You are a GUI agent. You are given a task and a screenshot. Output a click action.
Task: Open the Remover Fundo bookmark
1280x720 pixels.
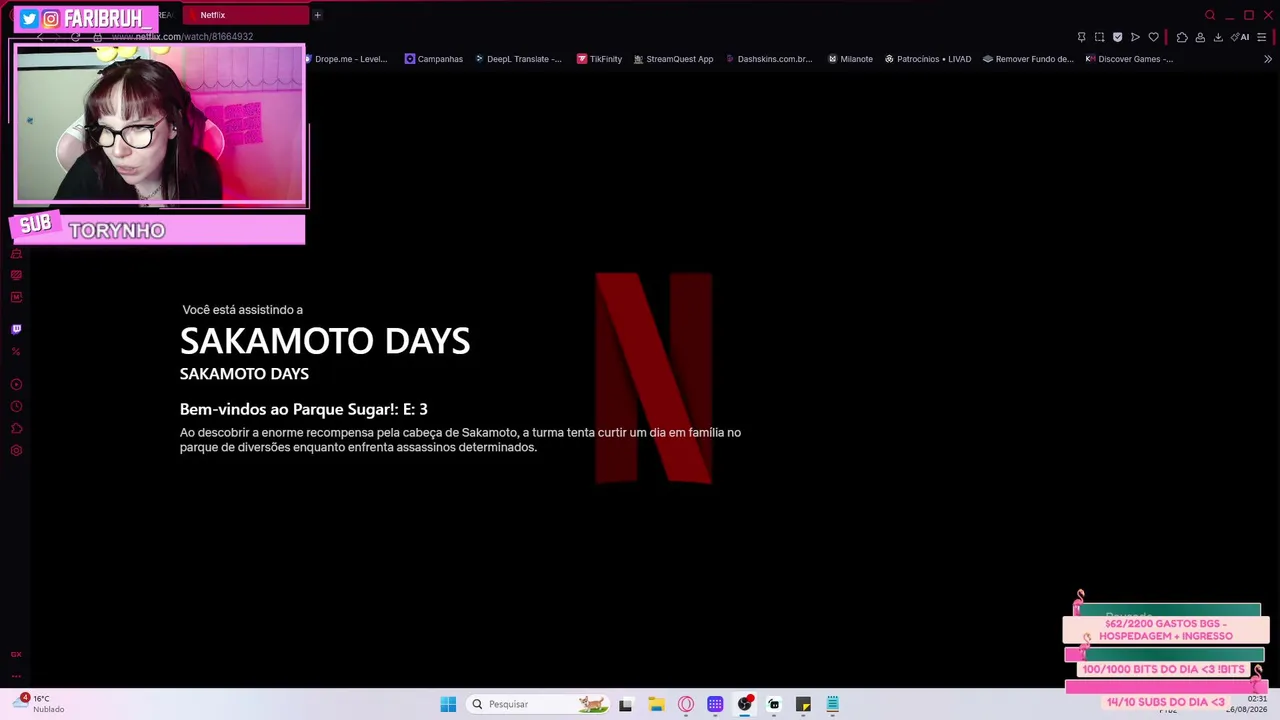(1028, 59)
